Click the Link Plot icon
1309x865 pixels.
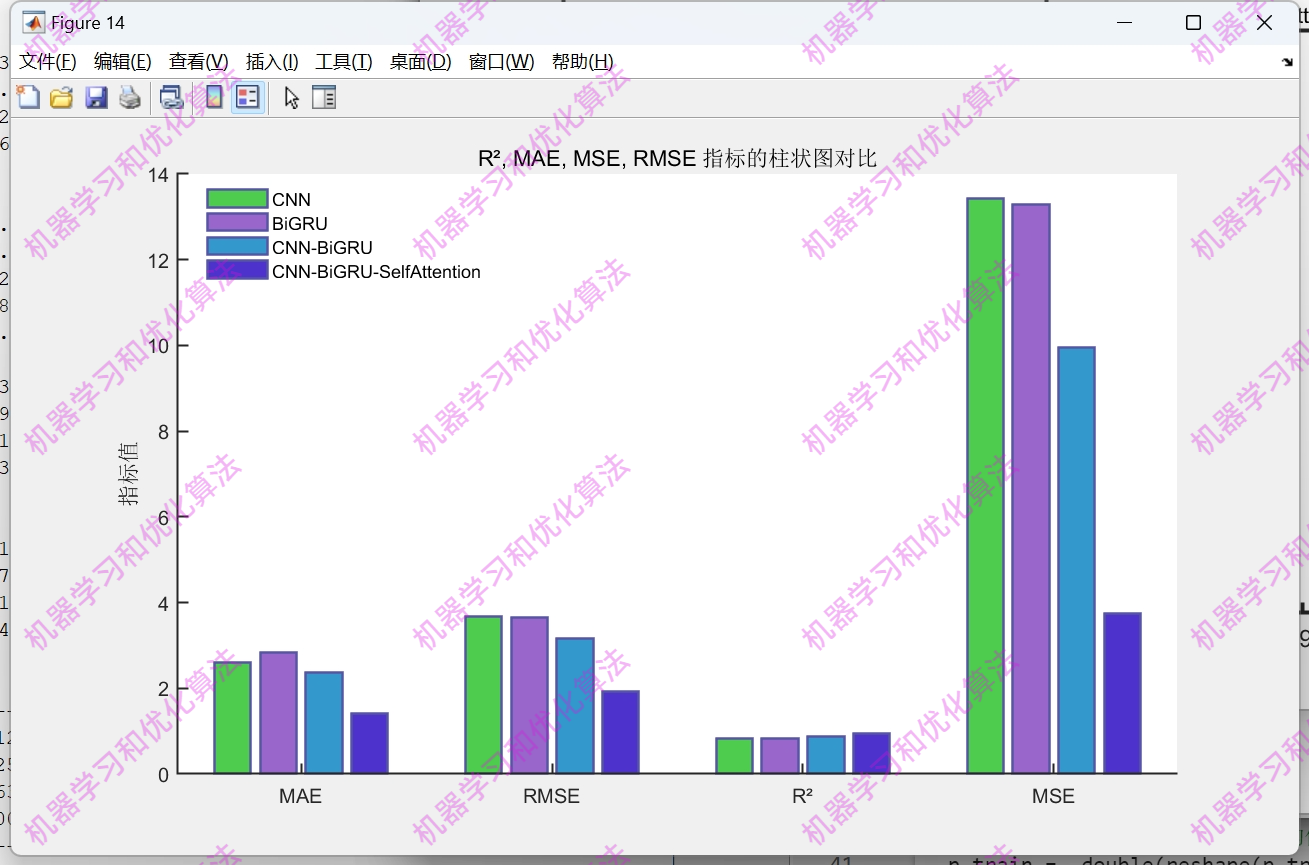pyautogui.click(x=171, y=97)
